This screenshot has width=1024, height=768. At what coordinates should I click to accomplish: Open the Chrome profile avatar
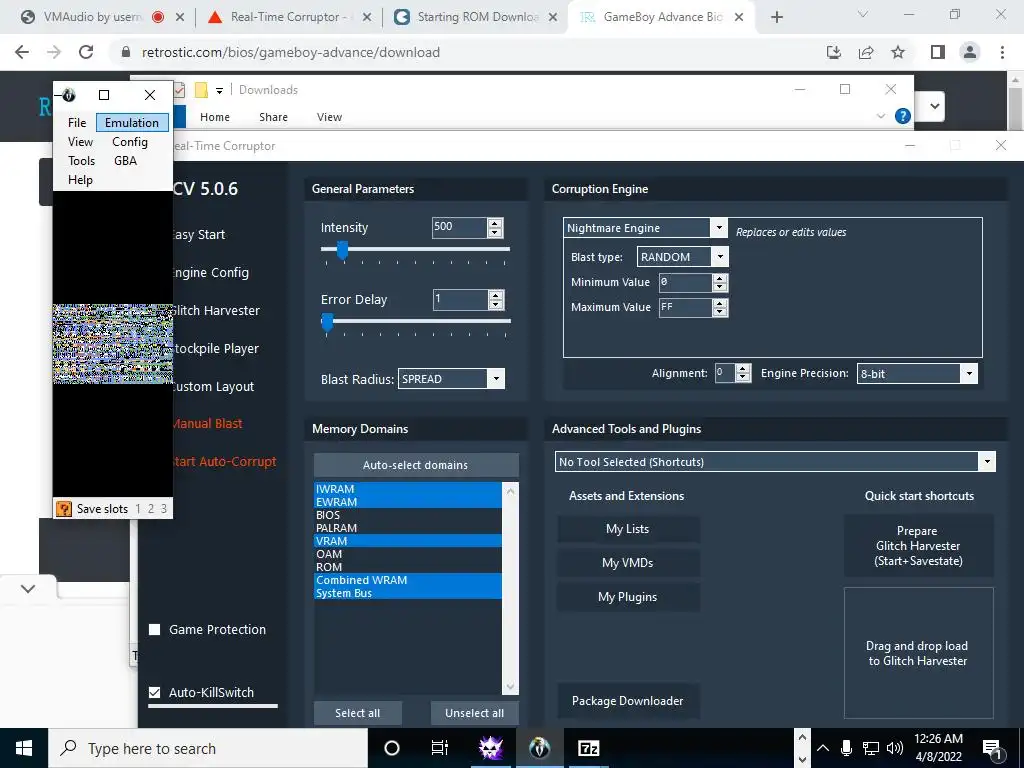[970, 52]
